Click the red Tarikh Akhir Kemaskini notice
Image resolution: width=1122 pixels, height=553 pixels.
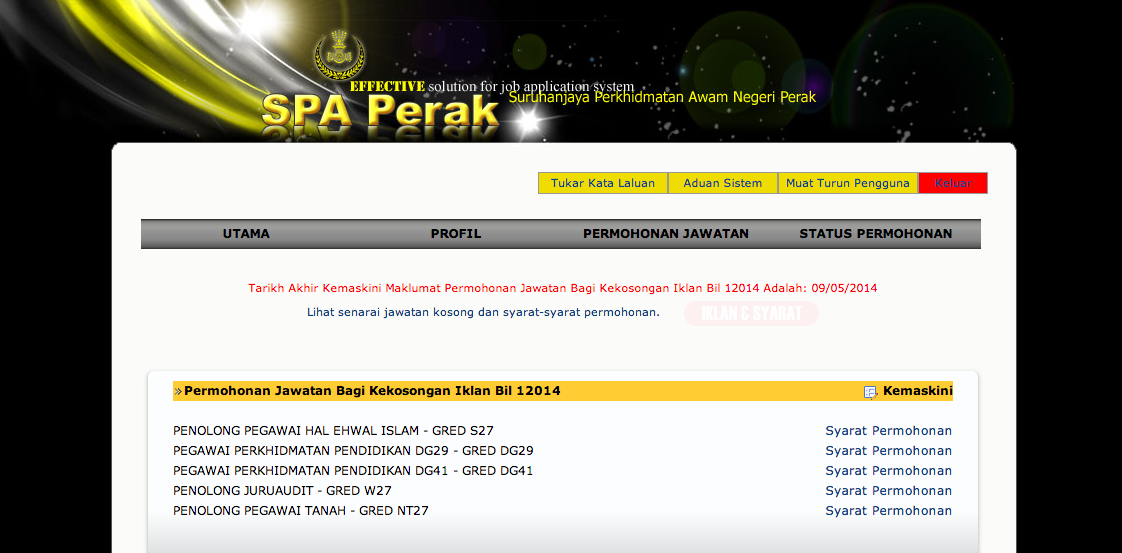click(x=563, y=288)
